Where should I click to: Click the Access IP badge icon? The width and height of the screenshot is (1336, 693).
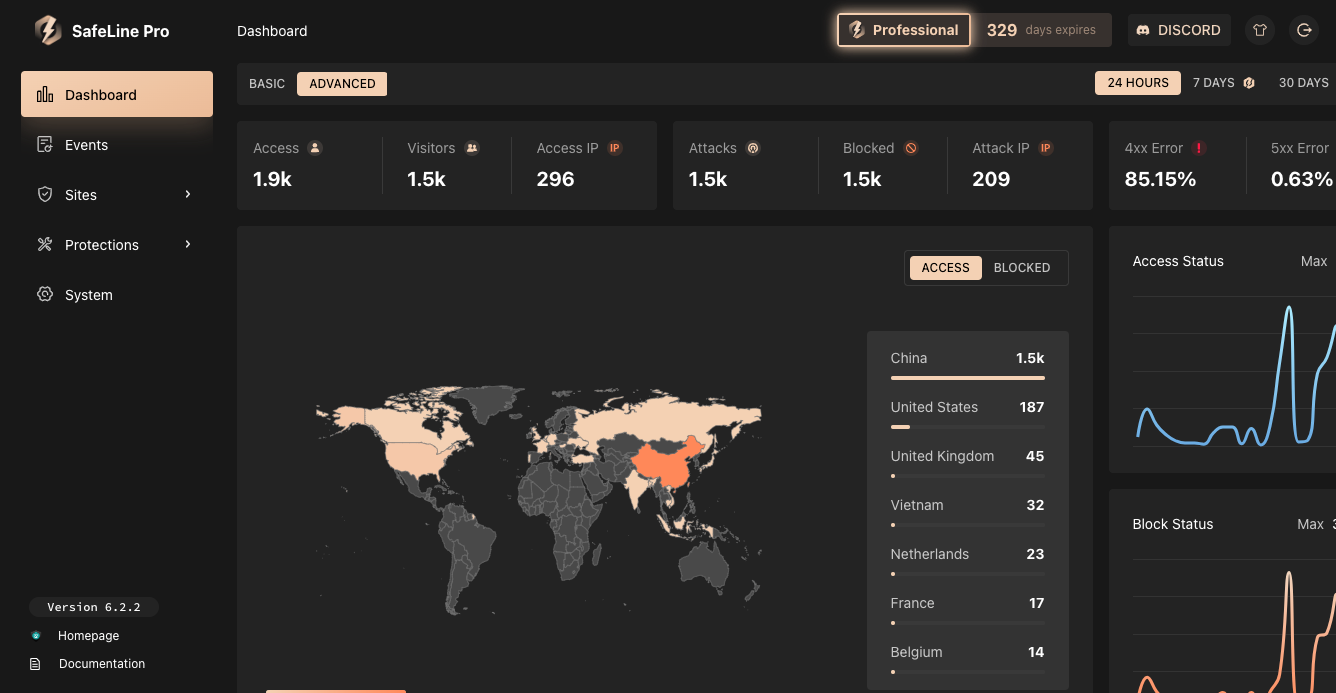click(x=615, y=148)
